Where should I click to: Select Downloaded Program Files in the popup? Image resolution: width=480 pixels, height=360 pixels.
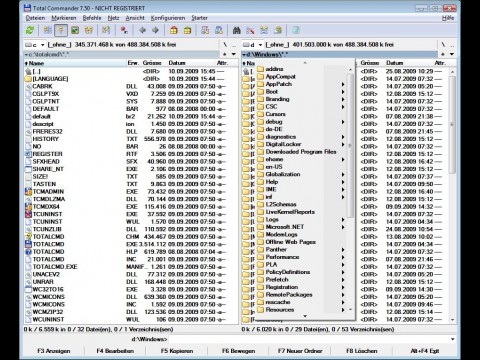pos(302,152)
